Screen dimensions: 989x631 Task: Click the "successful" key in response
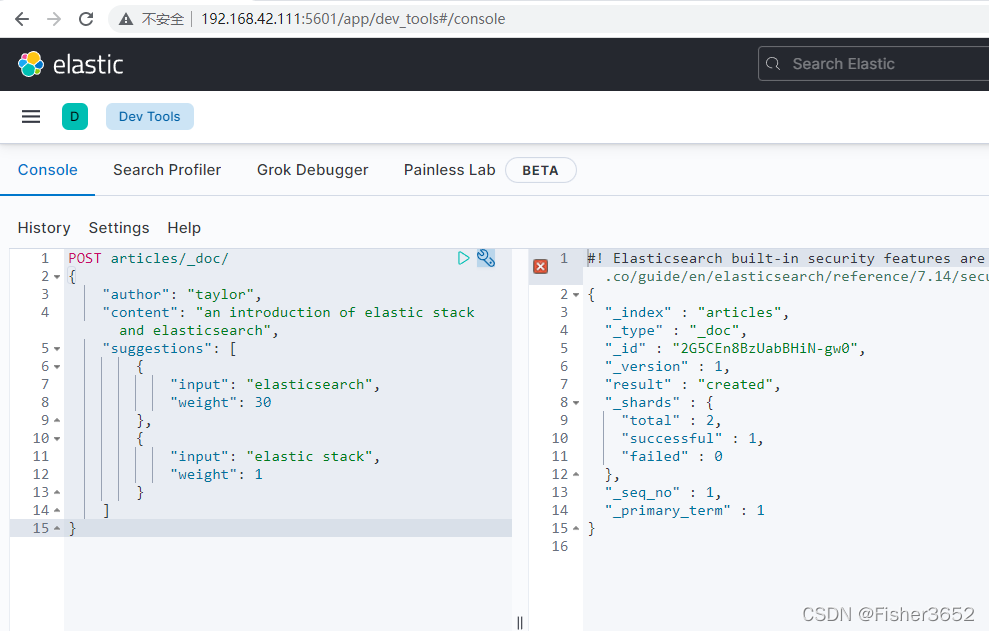coord(672,438)
